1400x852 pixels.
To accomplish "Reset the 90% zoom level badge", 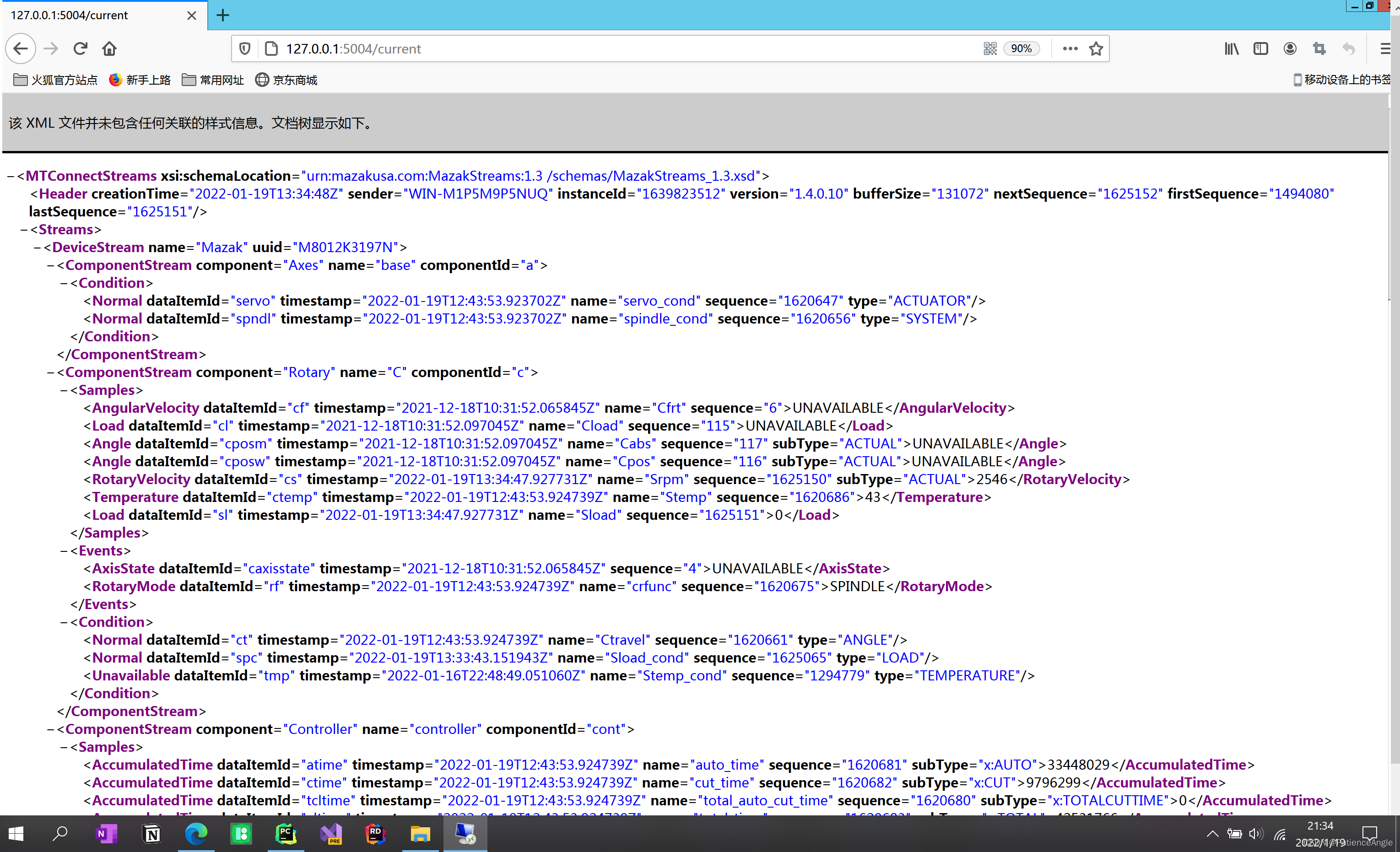I will click(1021, 49).
